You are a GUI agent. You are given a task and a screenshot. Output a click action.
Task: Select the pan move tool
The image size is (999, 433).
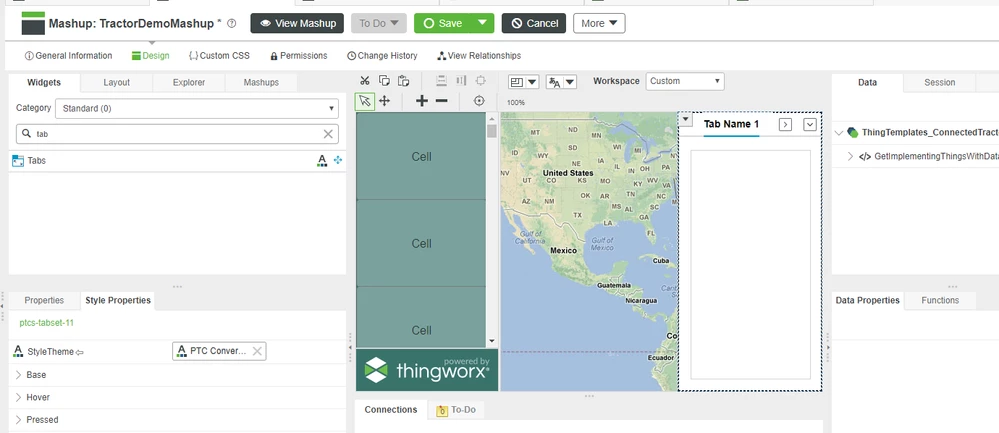385,101
